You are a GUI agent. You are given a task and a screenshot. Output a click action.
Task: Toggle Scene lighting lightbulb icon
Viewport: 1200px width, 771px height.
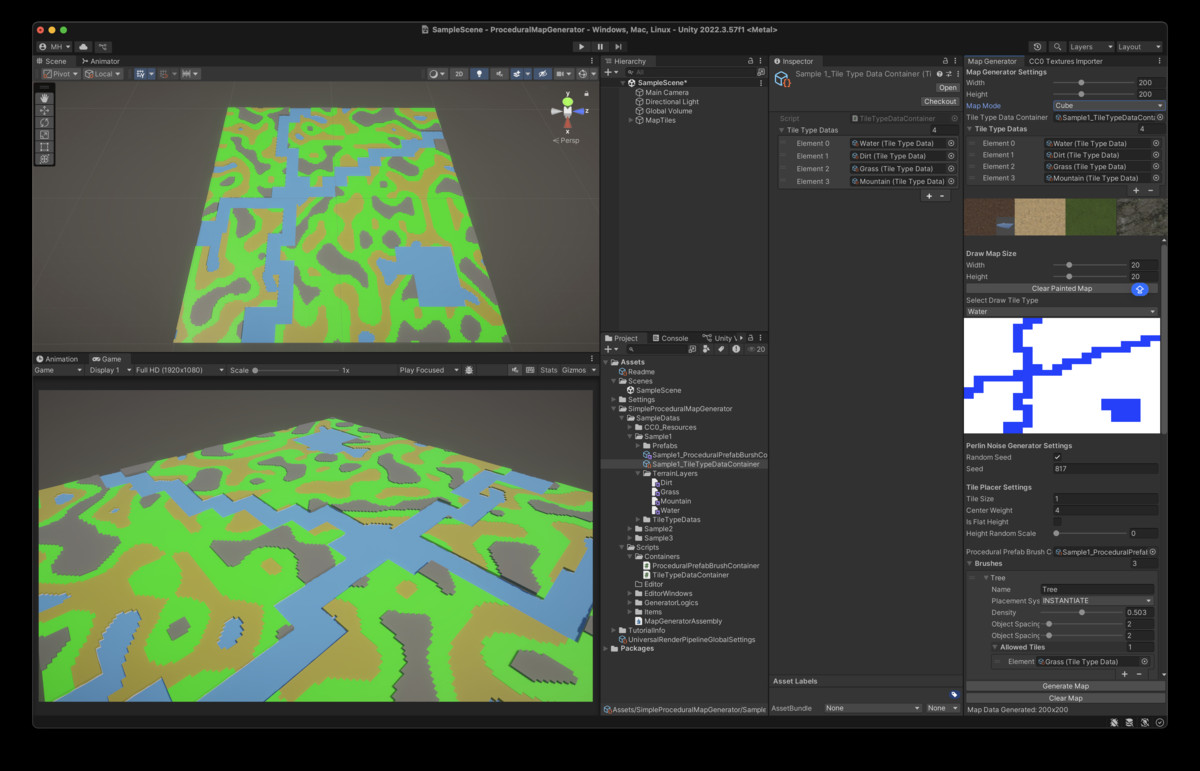479,73
